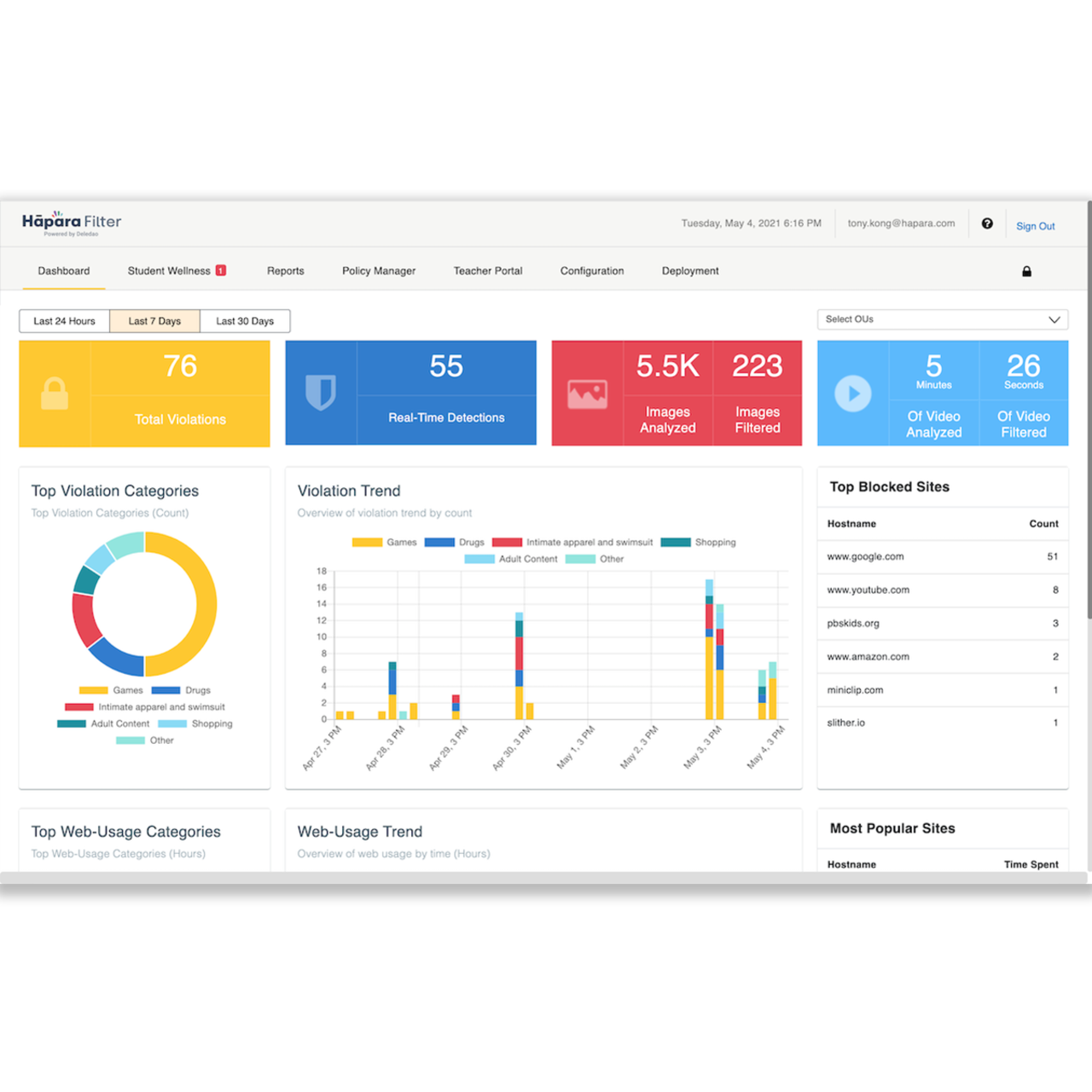
Task: Click the video play icon in Video Analyzed card
Action: (853, 393)
